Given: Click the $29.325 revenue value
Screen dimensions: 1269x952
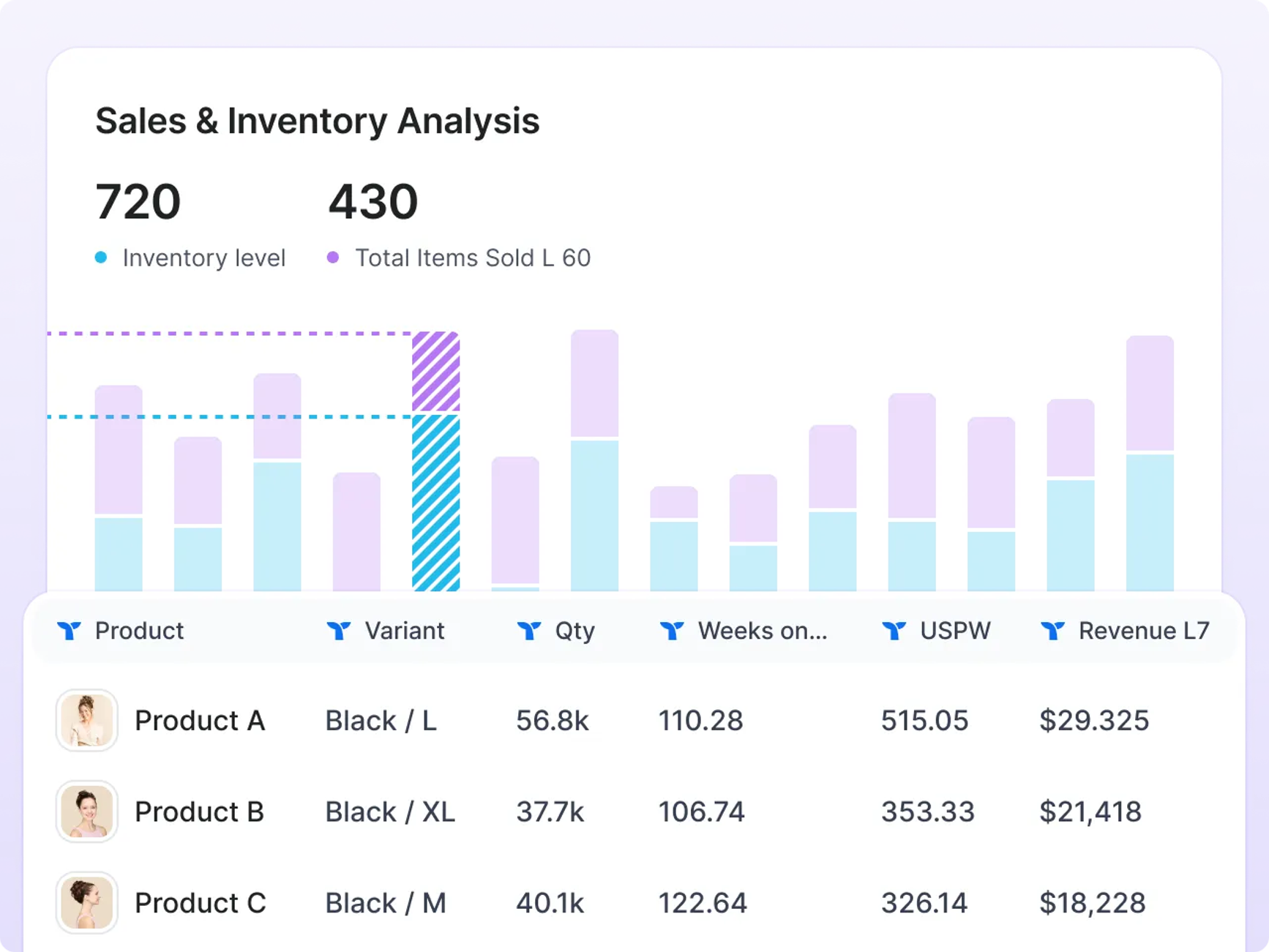Looking at the screenshot, I should click(1094, 721).
